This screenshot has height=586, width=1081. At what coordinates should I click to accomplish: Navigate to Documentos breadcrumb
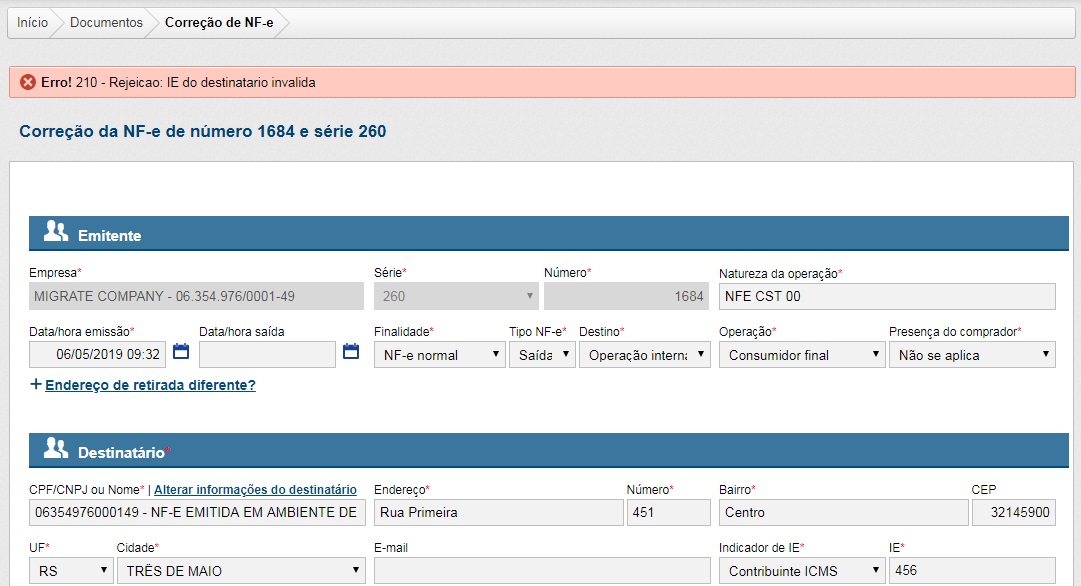pos(106,22)
